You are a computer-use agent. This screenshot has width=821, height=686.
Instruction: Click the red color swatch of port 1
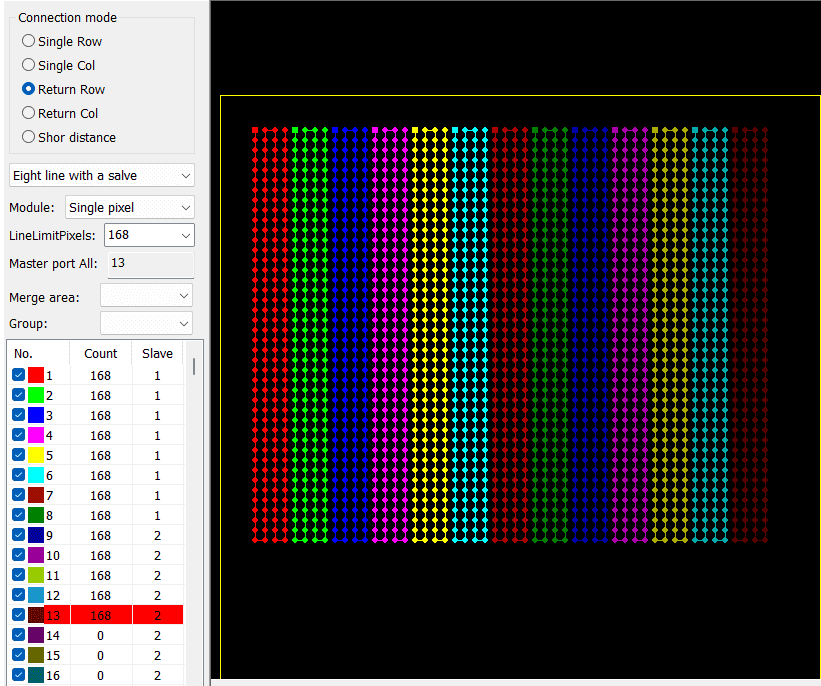coord(35,375)
